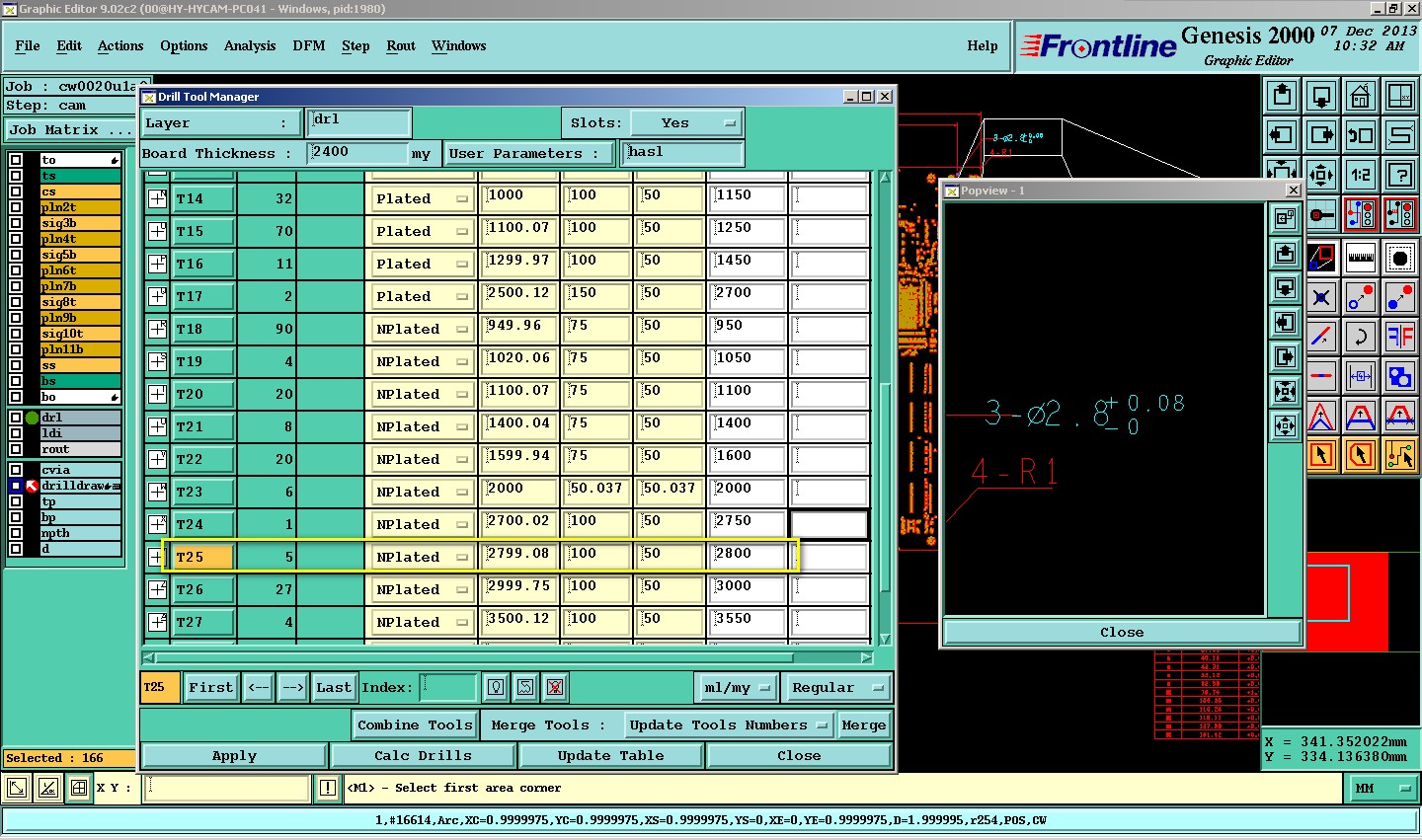The image size is (1422, 840).
Task: Enable the rout layer checkbox
Action: coord(16,449)
